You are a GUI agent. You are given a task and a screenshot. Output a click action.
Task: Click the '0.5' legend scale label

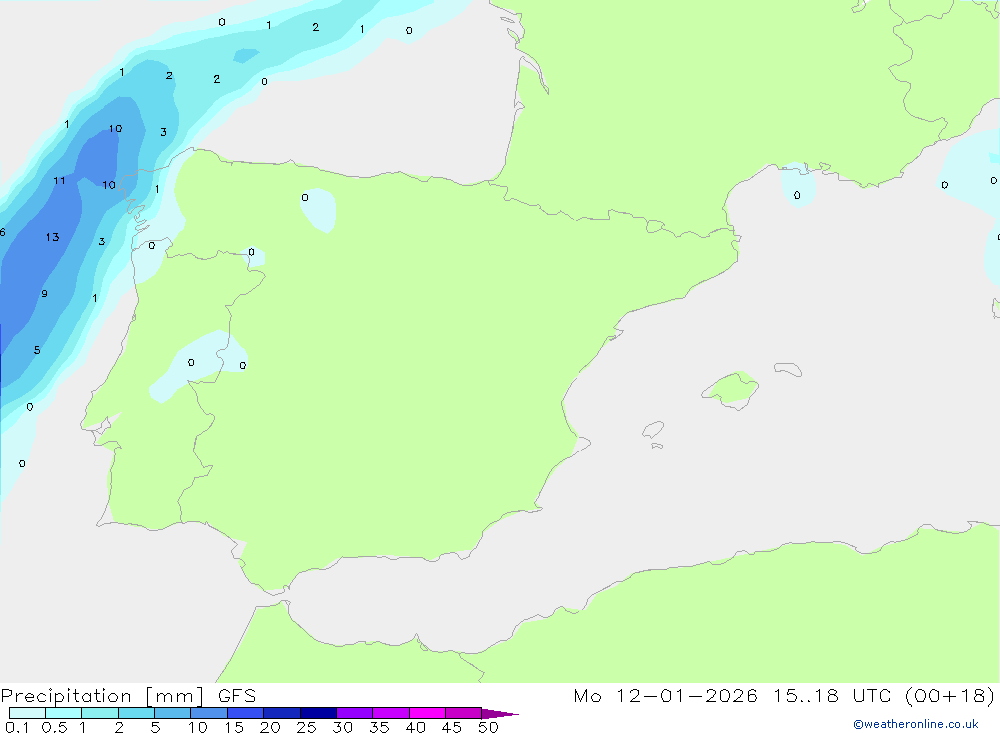[x=54, y=727]
